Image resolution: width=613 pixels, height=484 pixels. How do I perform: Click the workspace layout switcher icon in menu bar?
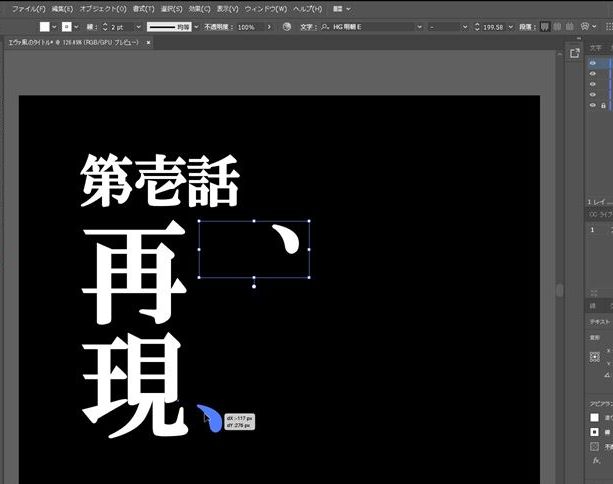tap(338, 8)
